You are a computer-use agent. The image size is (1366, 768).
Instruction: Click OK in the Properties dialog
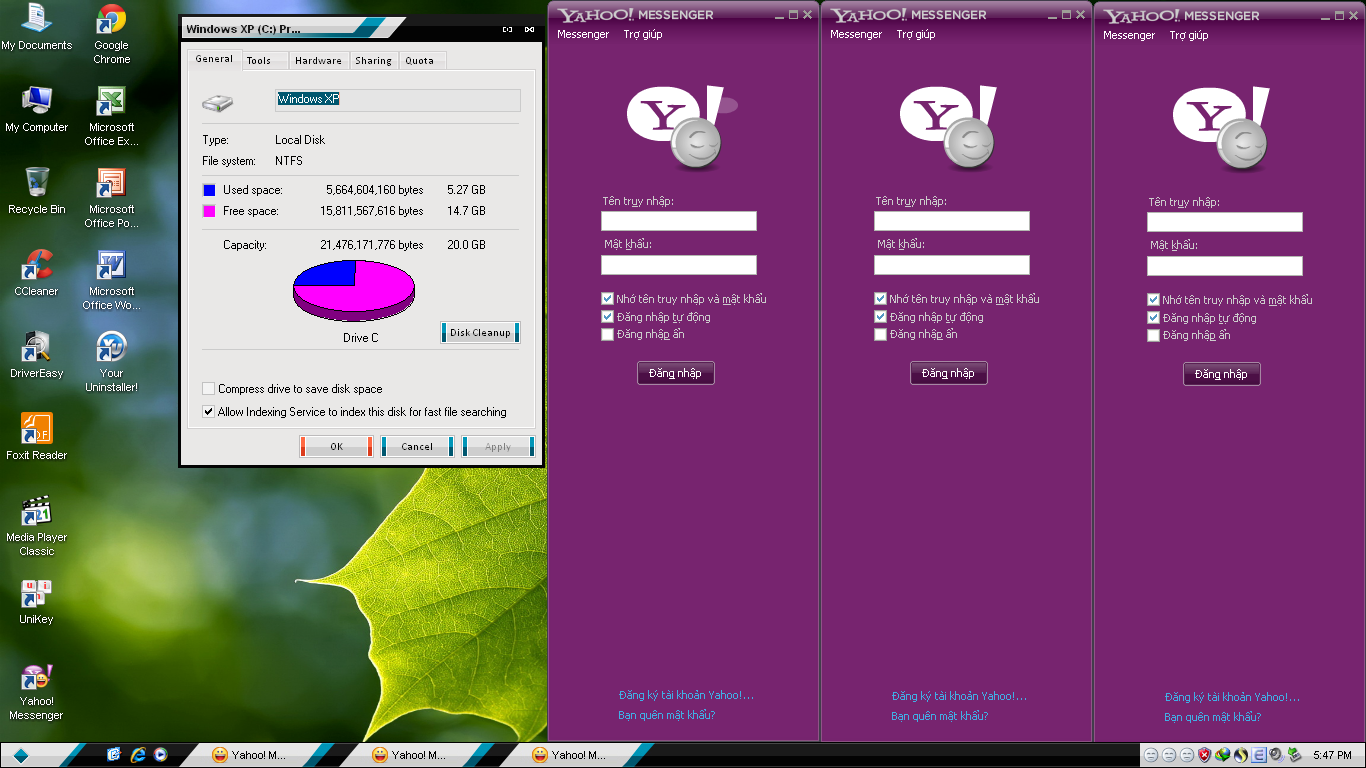click(x=336, y=447)
